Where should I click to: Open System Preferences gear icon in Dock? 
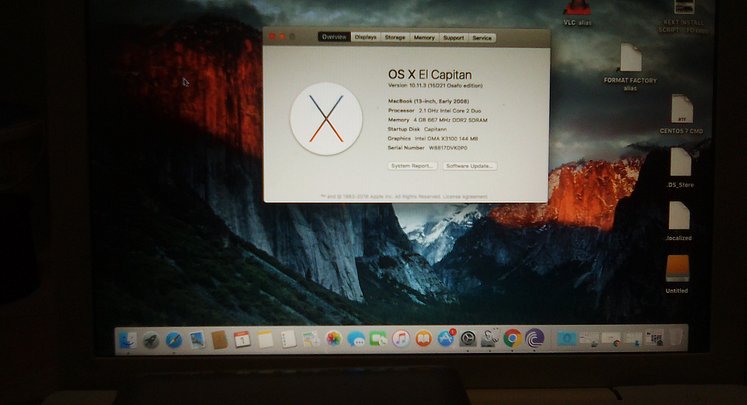point(468,339)
